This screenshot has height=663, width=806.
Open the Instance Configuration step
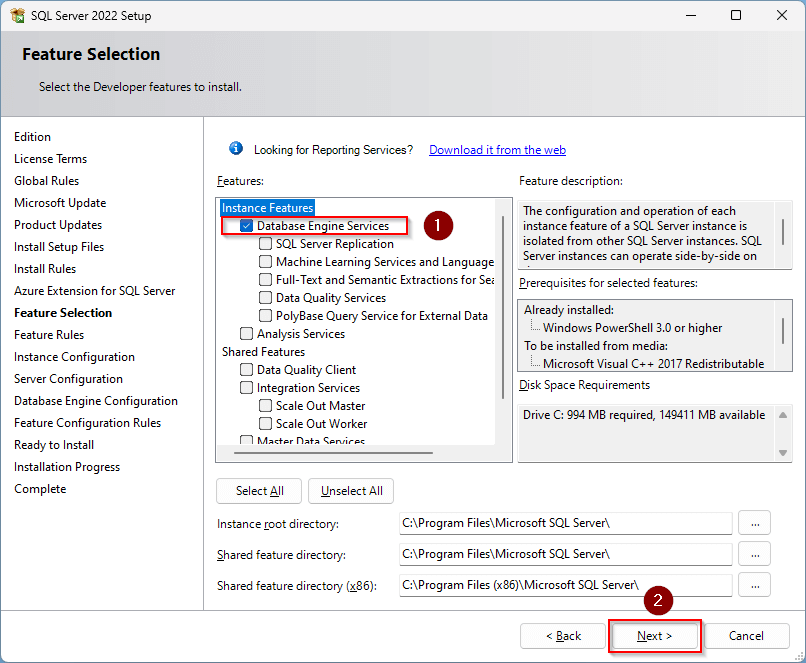74,357
